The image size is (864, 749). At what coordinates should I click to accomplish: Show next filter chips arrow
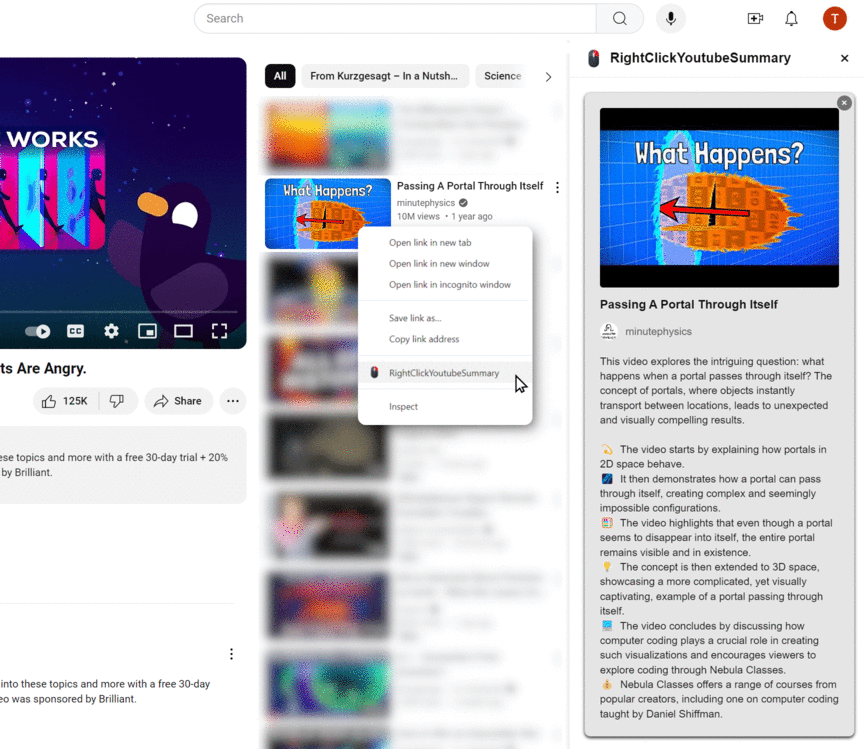(548, 77)
